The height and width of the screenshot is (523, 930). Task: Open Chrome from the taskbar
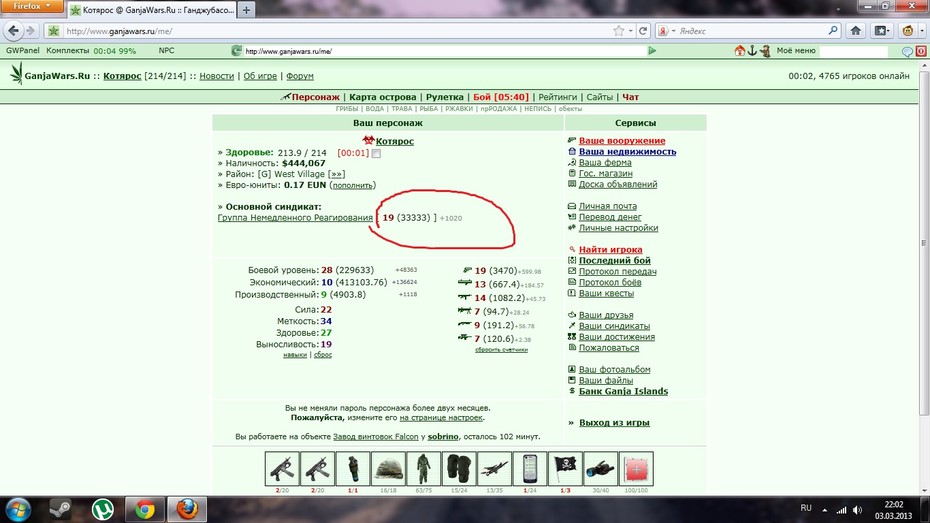point(145,509)
